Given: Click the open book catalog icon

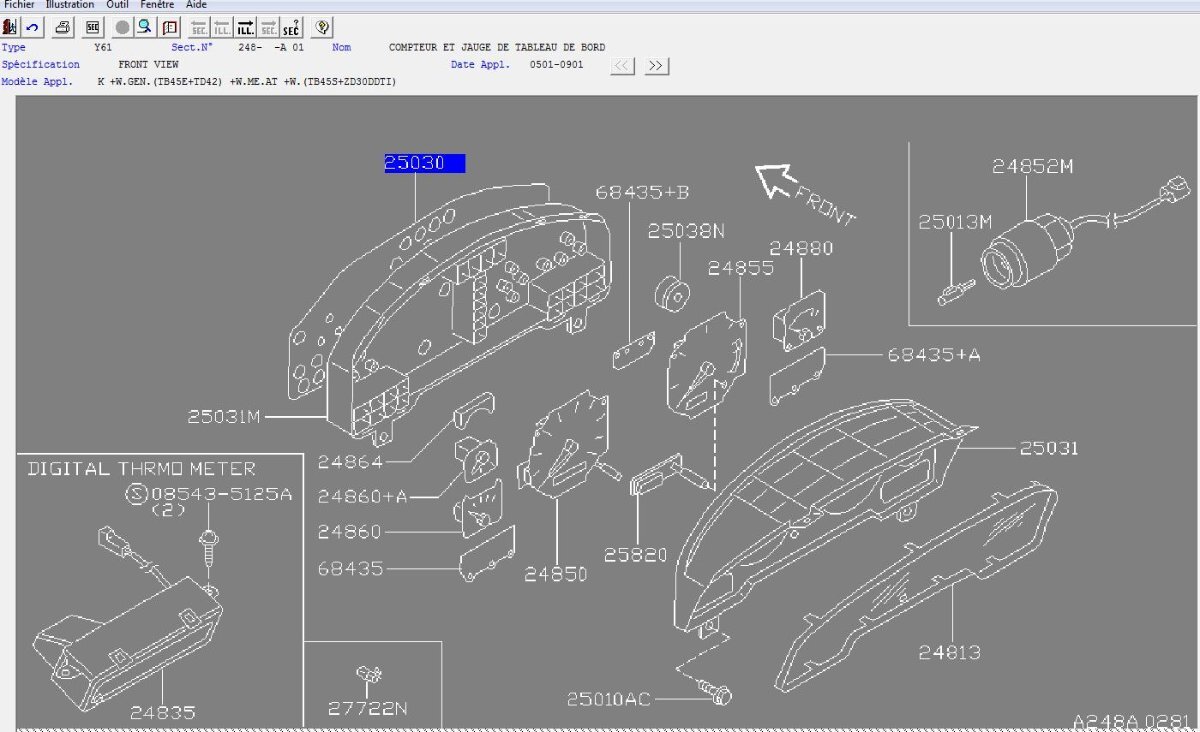Looking at the screenshot, I should tap(170, 27).
